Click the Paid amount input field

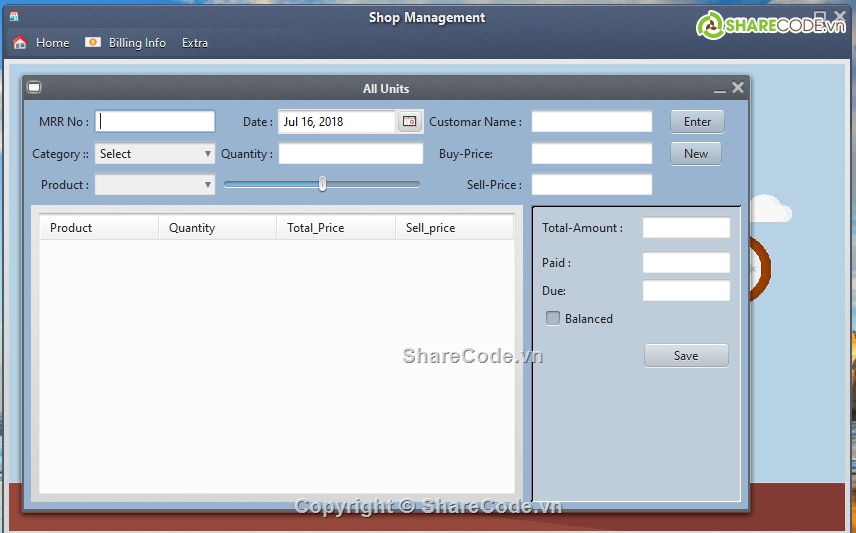point(686,263)
